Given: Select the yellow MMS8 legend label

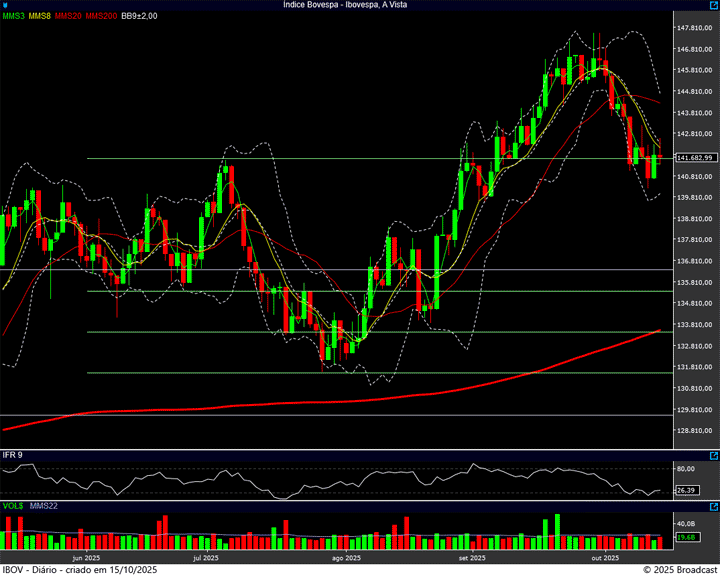Looking at the screenshot, I should pos(40,17).
